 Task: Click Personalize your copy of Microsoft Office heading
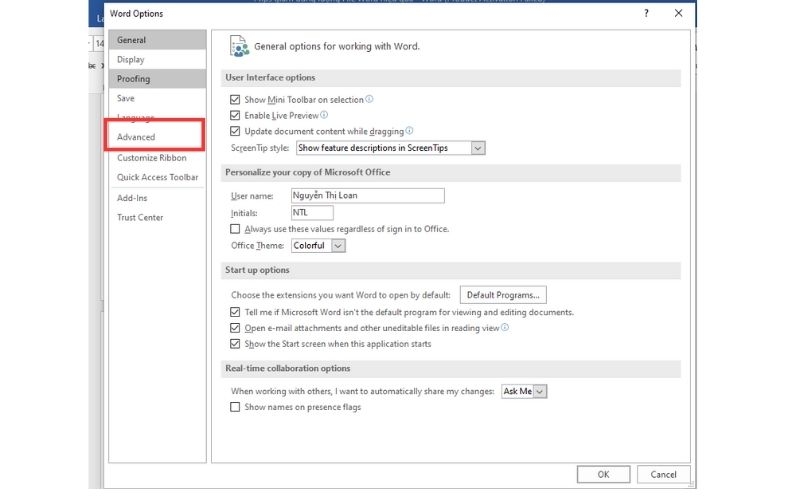pos(308,172)
